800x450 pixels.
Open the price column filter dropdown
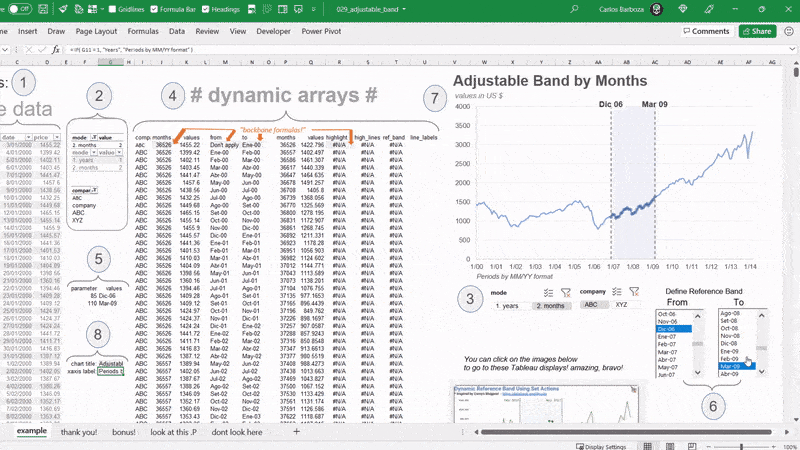click(57, 137)
